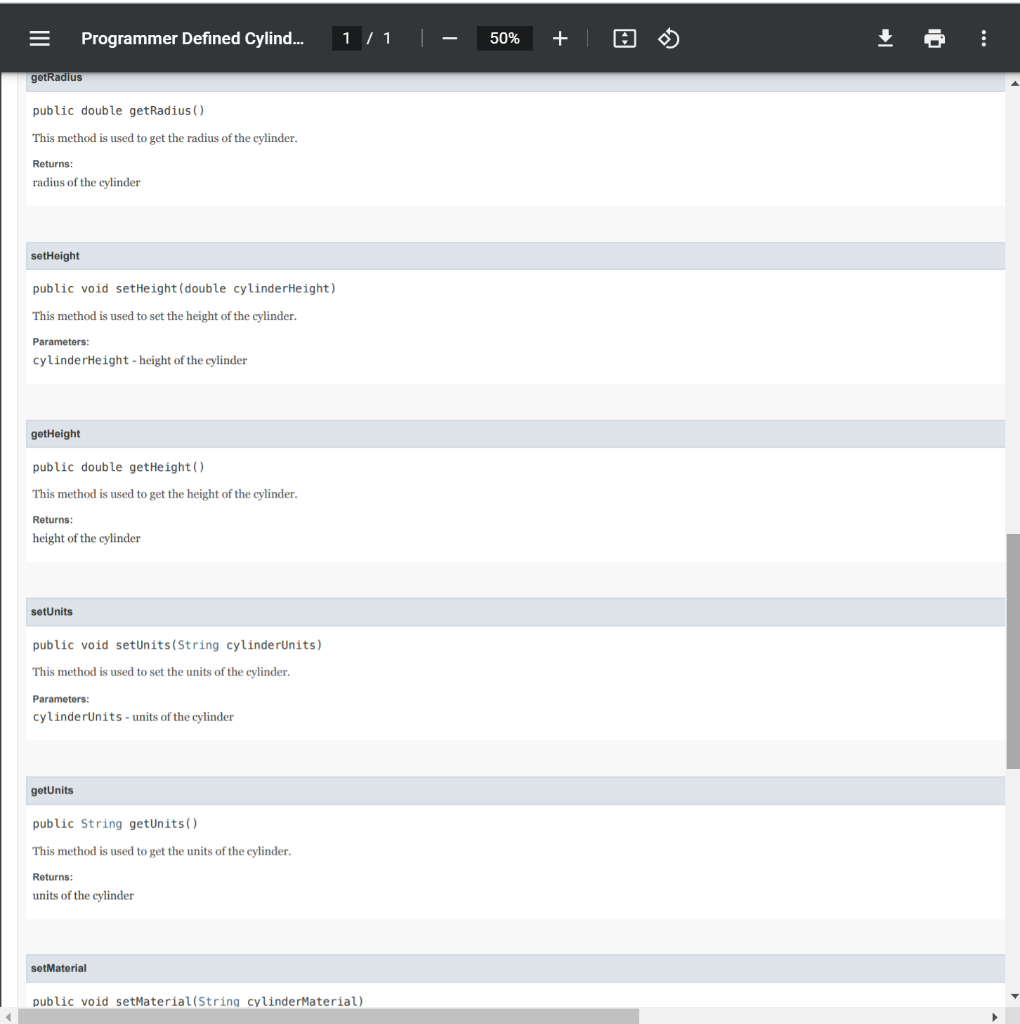This screenshot has height=1024, width=1020.
Task: Zoom out on the document
Action: (x=449, y=38)
